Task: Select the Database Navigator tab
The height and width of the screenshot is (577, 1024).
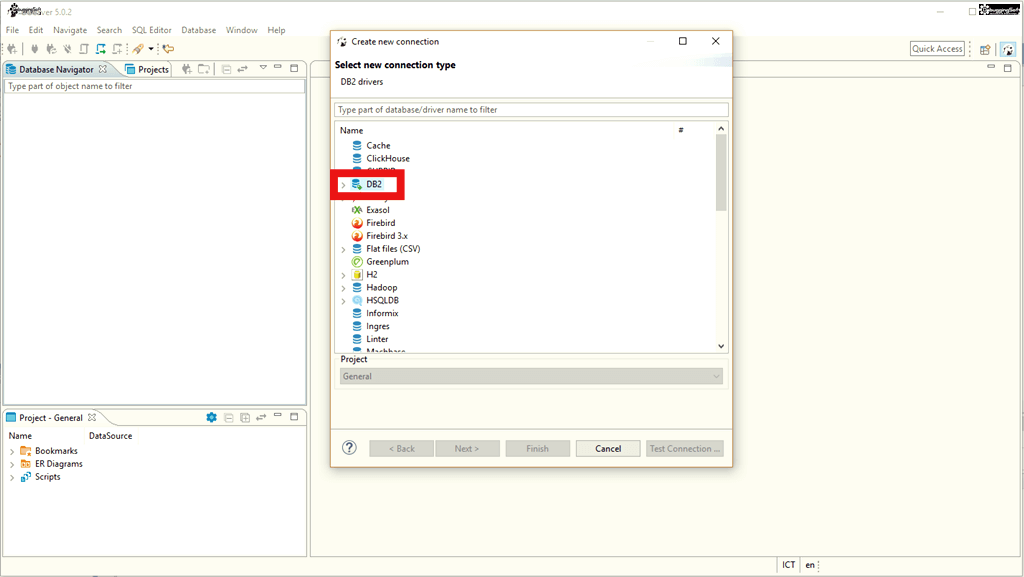Action: coord(56,69)
